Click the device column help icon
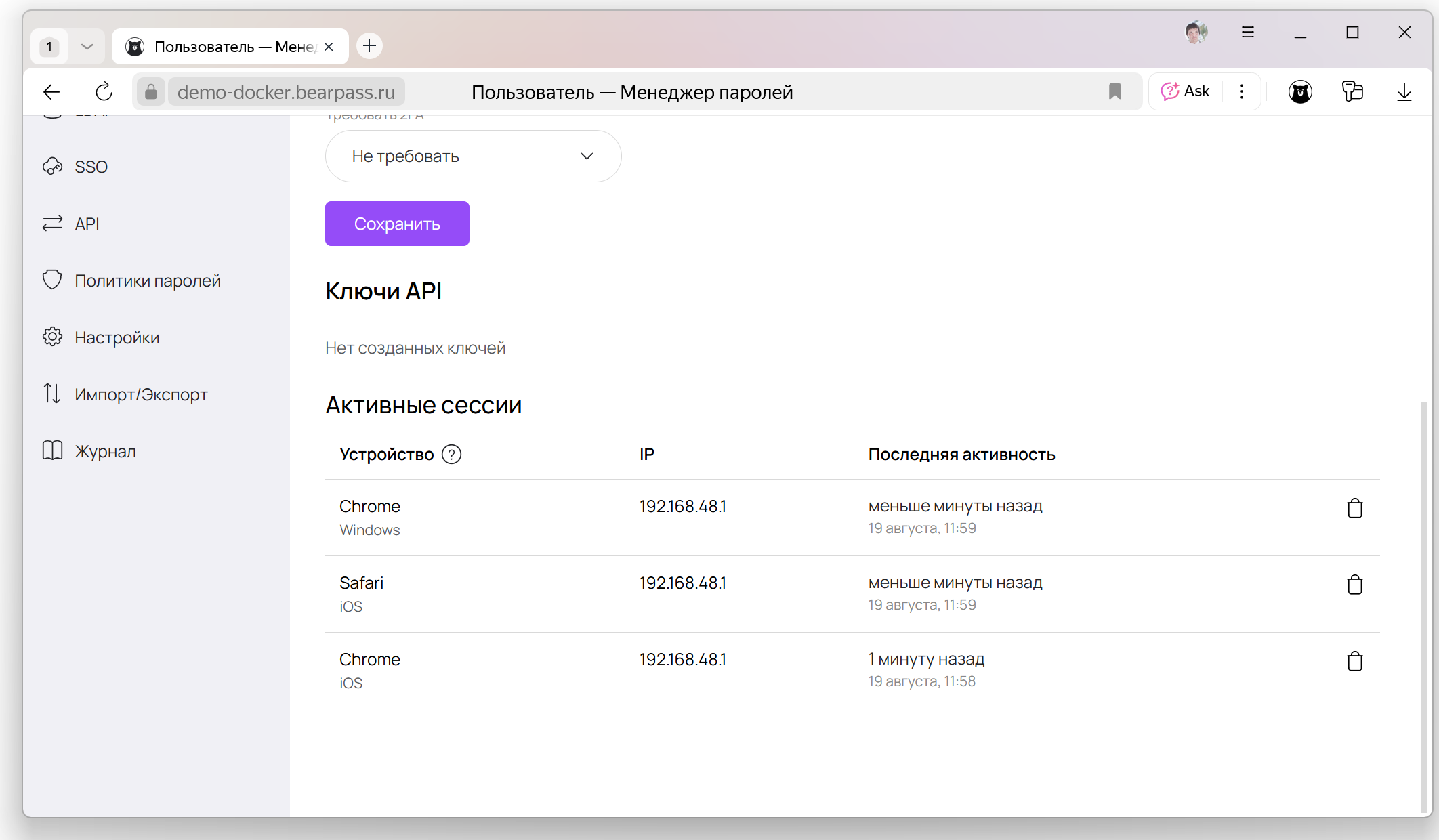 451,454
